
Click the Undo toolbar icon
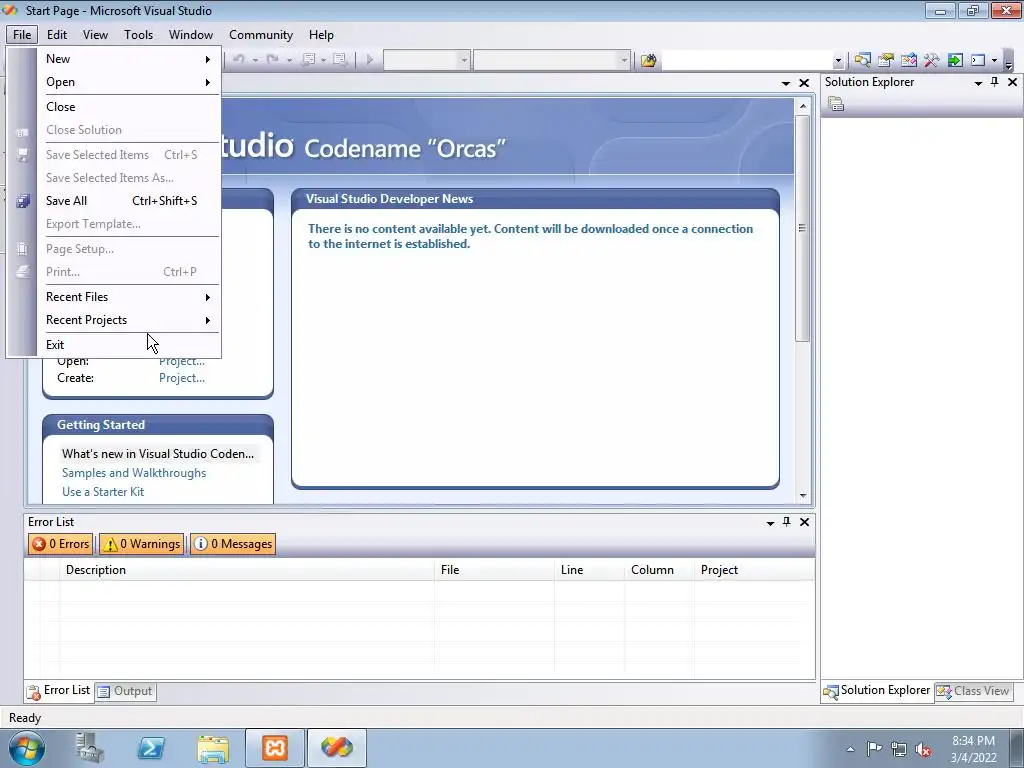pyautogui.click(x=238, y=60)
